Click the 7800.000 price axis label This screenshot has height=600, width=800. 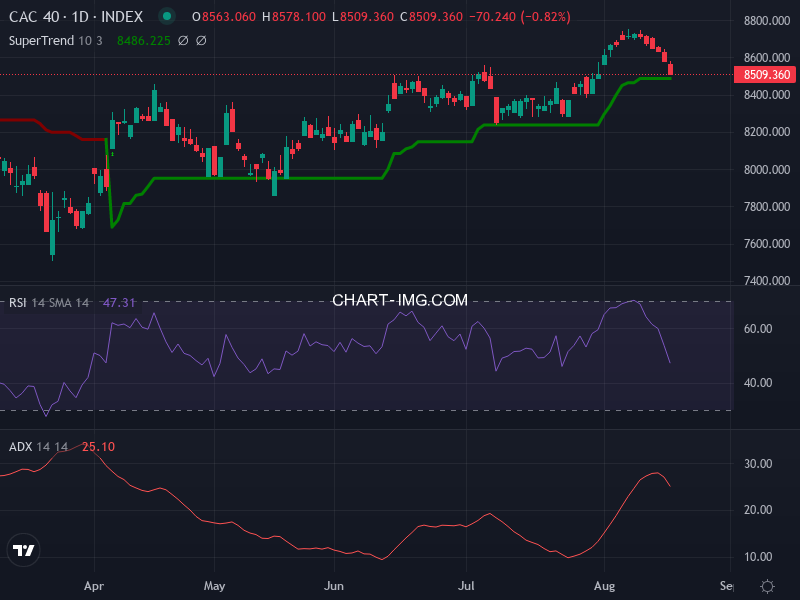tap(767, 207)
